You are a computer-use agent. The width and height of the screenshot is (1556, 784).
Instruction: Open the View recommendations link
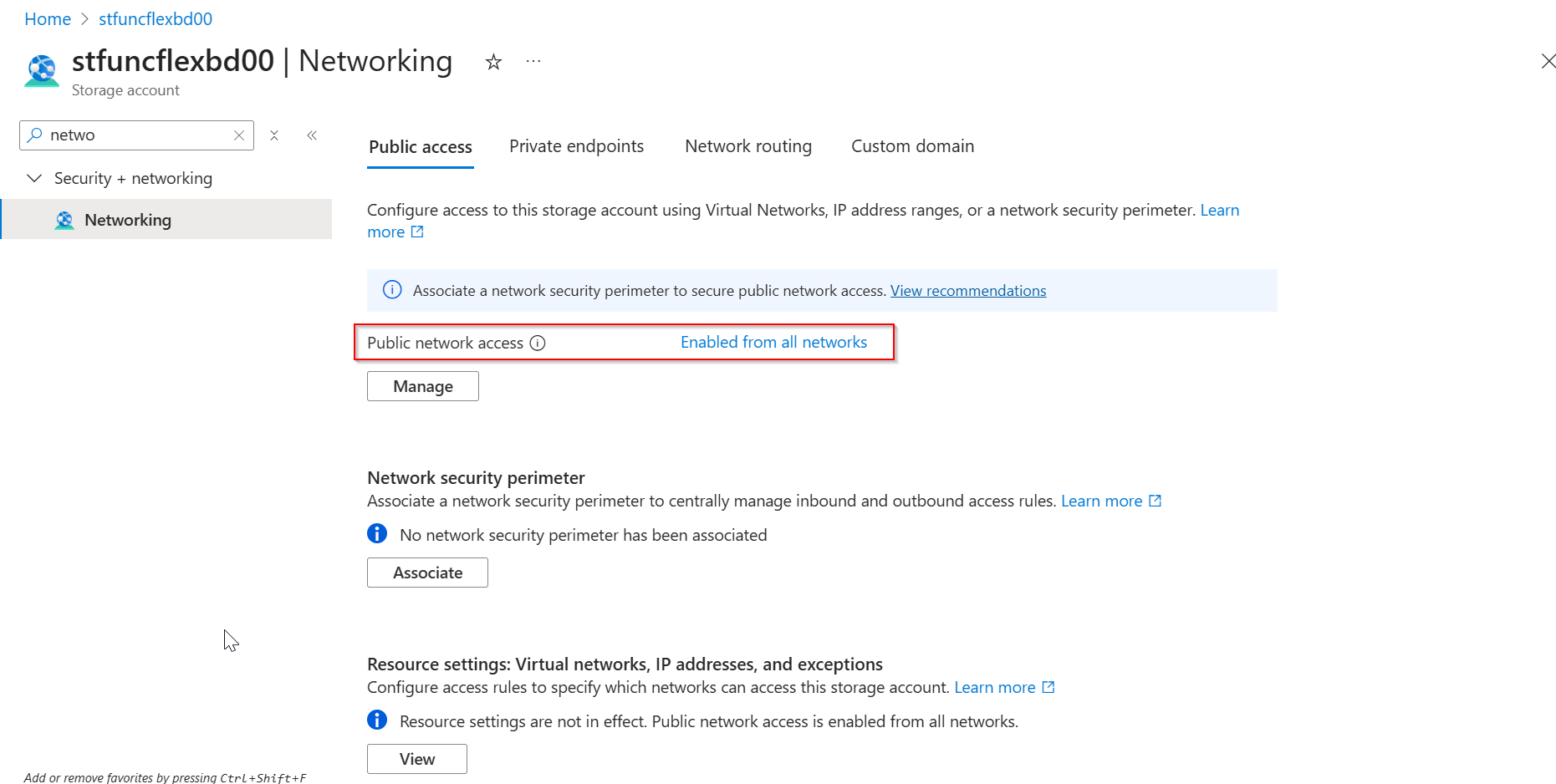coord(967,291)
